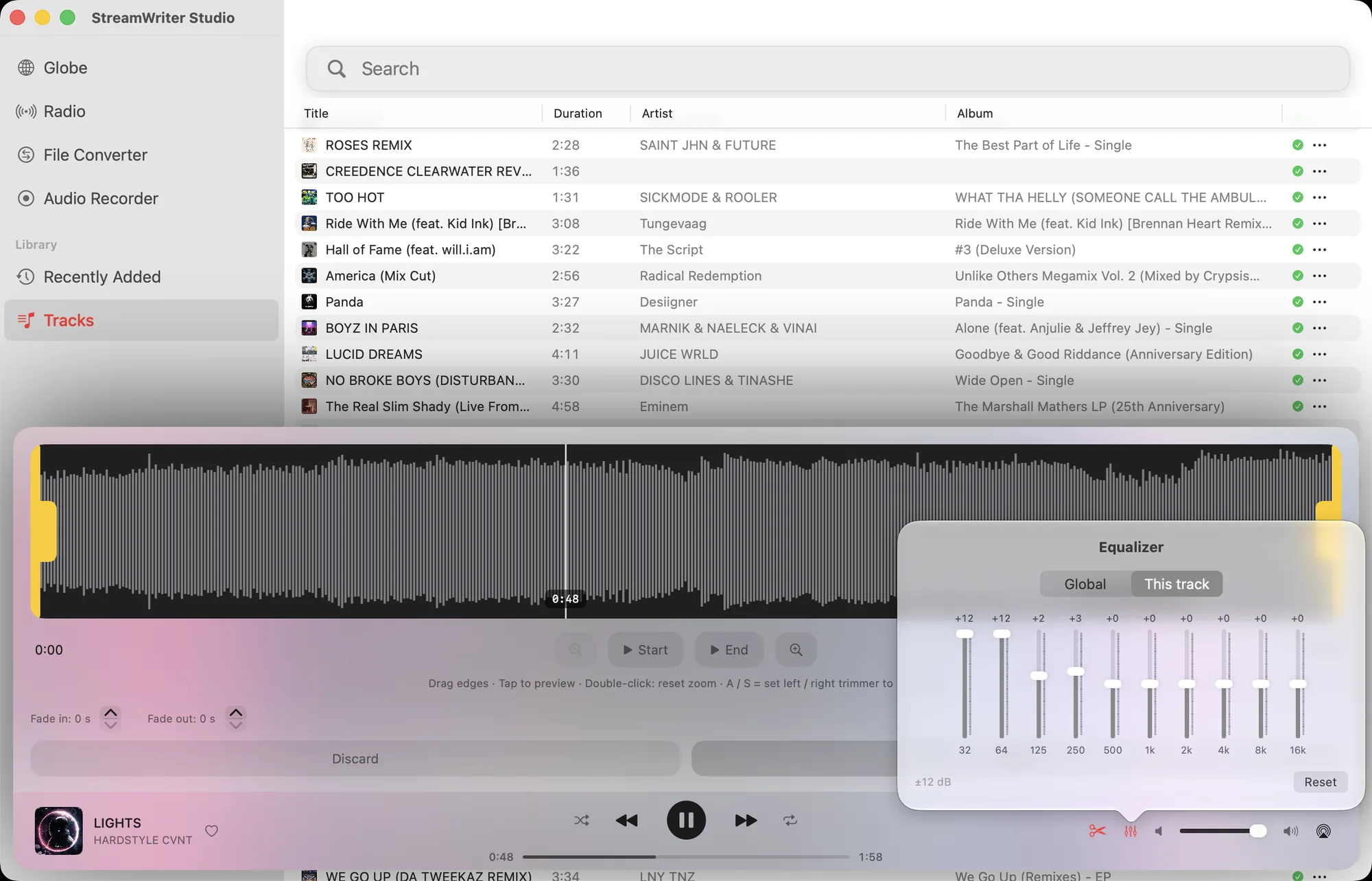Click TOO HOT album art thumbnail

click(309, 198)
